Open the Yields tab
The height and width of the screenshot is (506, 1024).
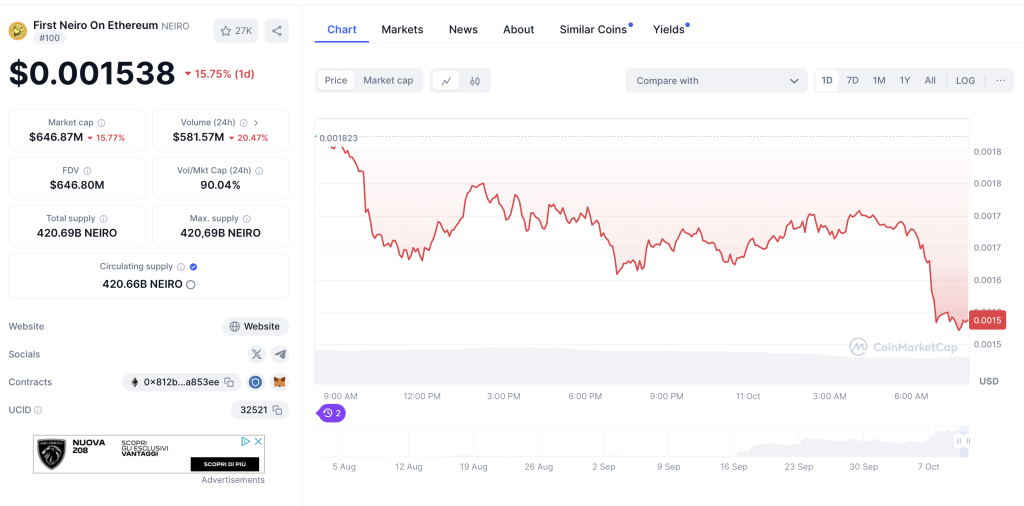click(671, 29)
